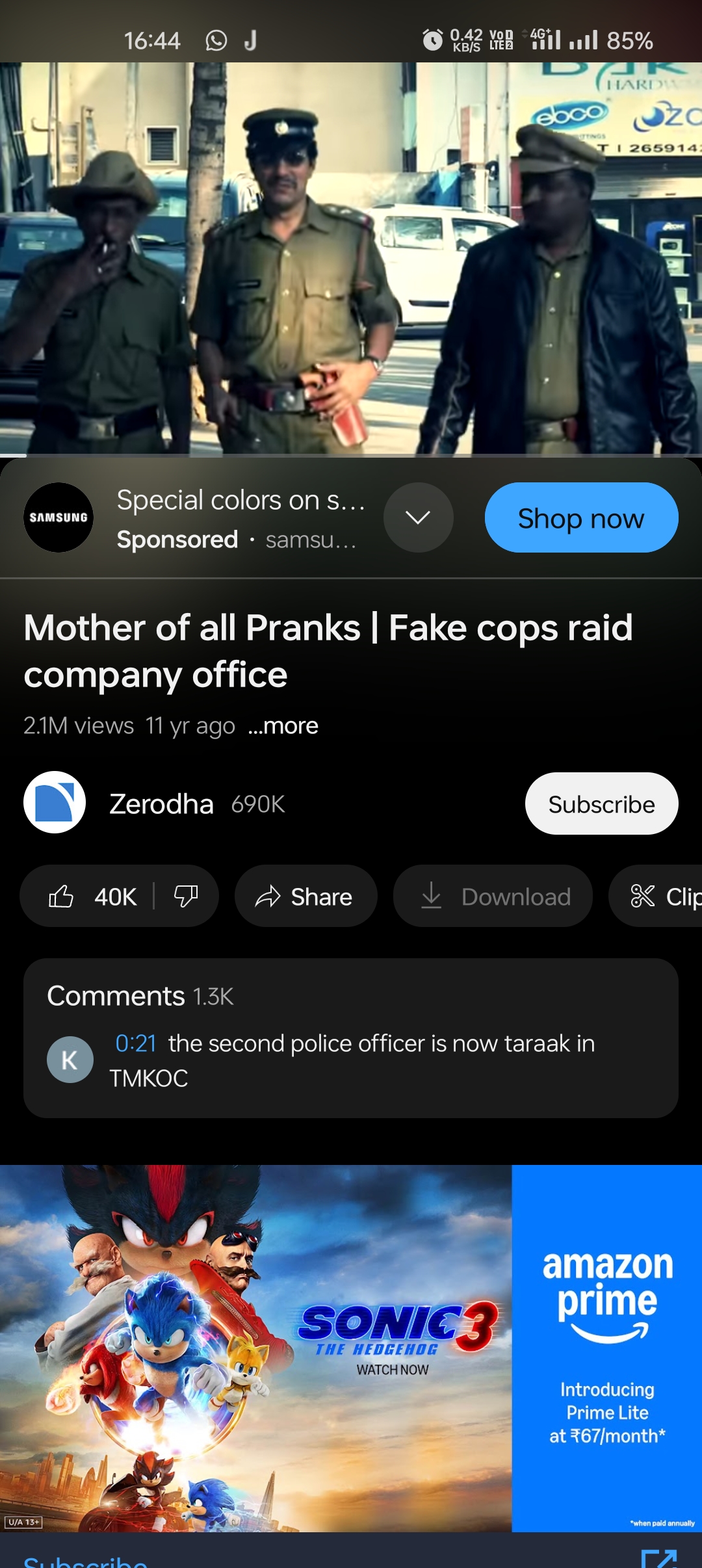Open the Sonic 3 Watch Now banner
Image resolution: width=702 pixels, height=1568 pixels.
(x=256, y=1348)
